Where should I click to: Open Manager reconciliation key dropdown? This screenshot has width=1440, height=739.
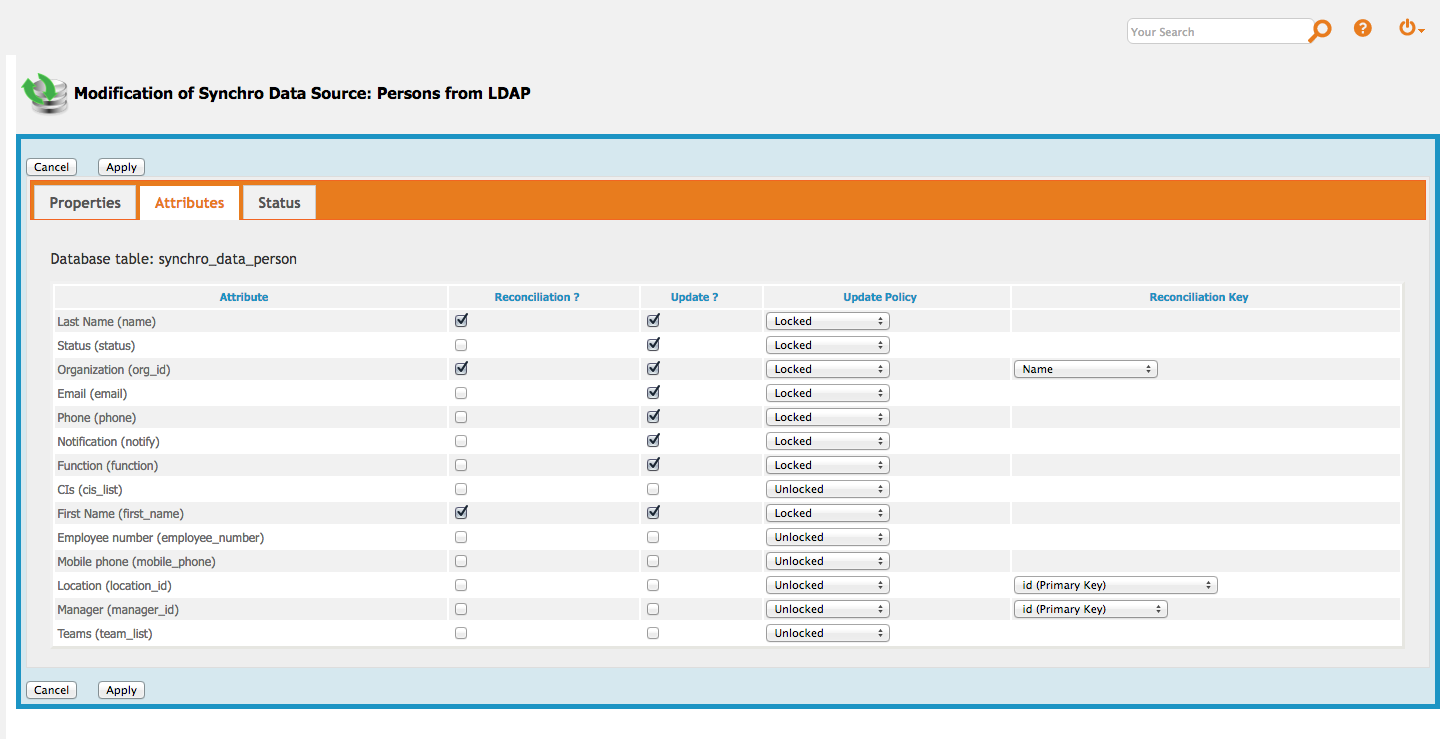(1090, 609)
